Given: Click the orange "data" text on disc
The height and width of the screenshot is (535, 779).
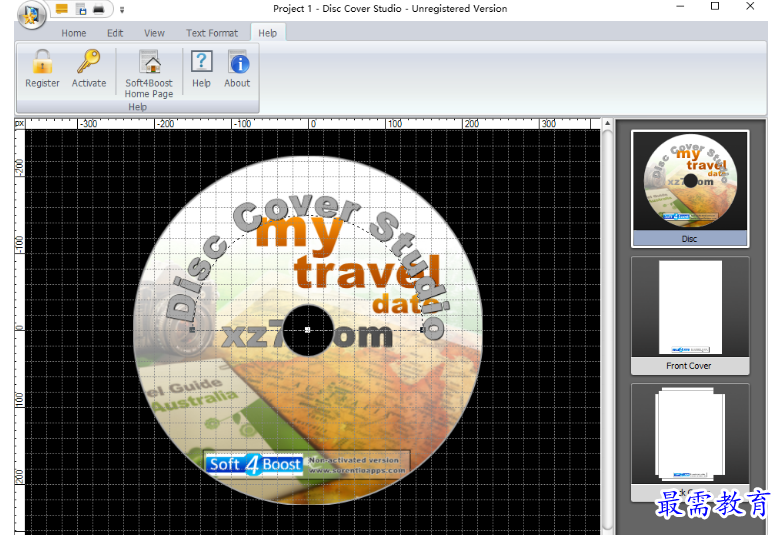Looking at the screenshot, I should click(x=406, y=304).
